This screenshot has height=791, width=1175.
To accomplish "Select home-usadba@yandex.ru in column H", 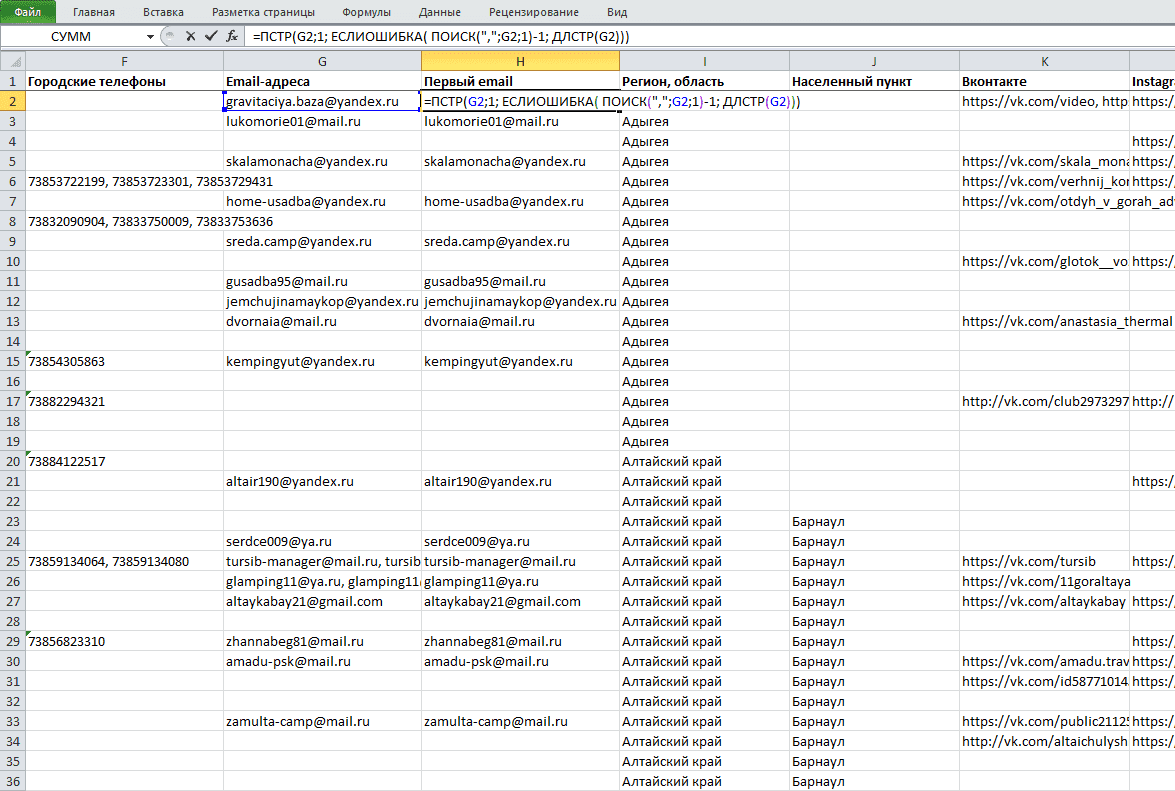I will [520, 201].
